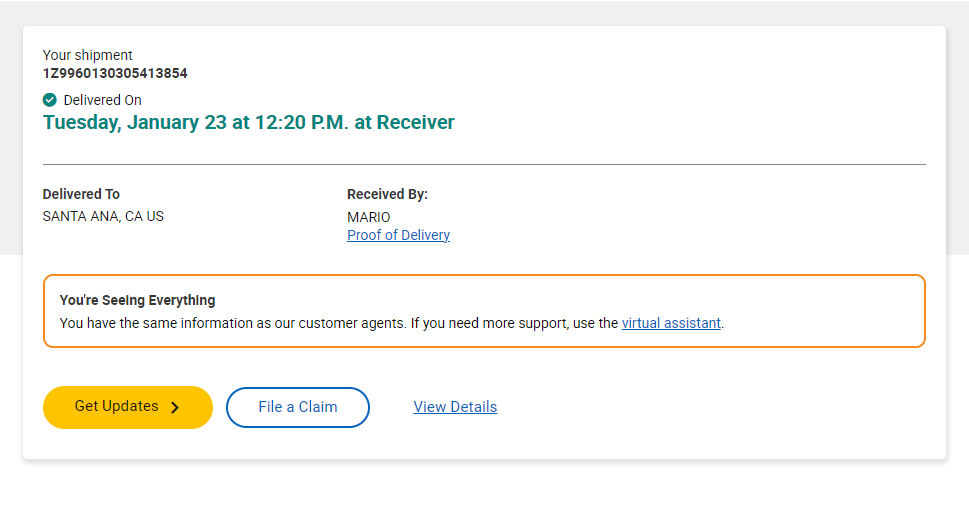Click the Tuesday, January 23 delivery heading
The width and height of the screenshot is (969, 512).
click(x=248, y=122)
